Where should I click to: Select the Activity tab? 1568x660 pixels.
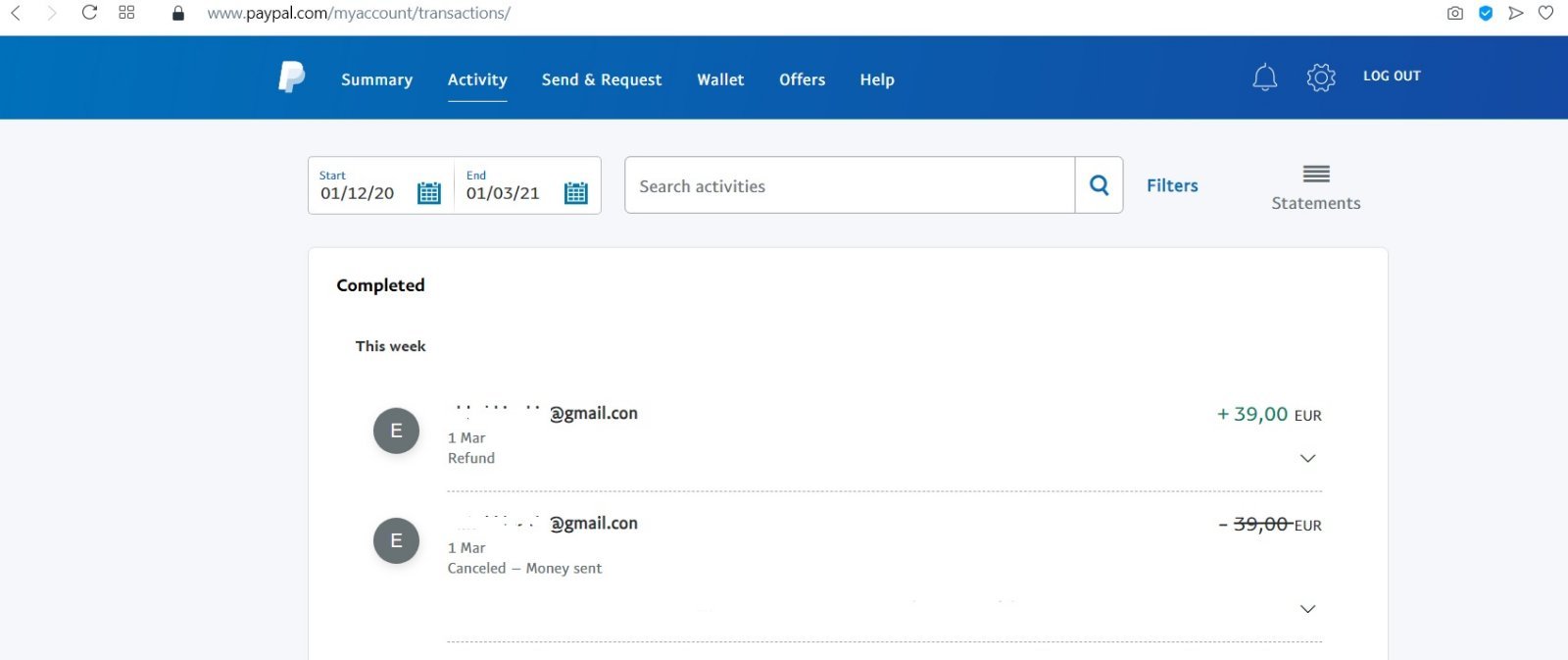coord(477,79)
